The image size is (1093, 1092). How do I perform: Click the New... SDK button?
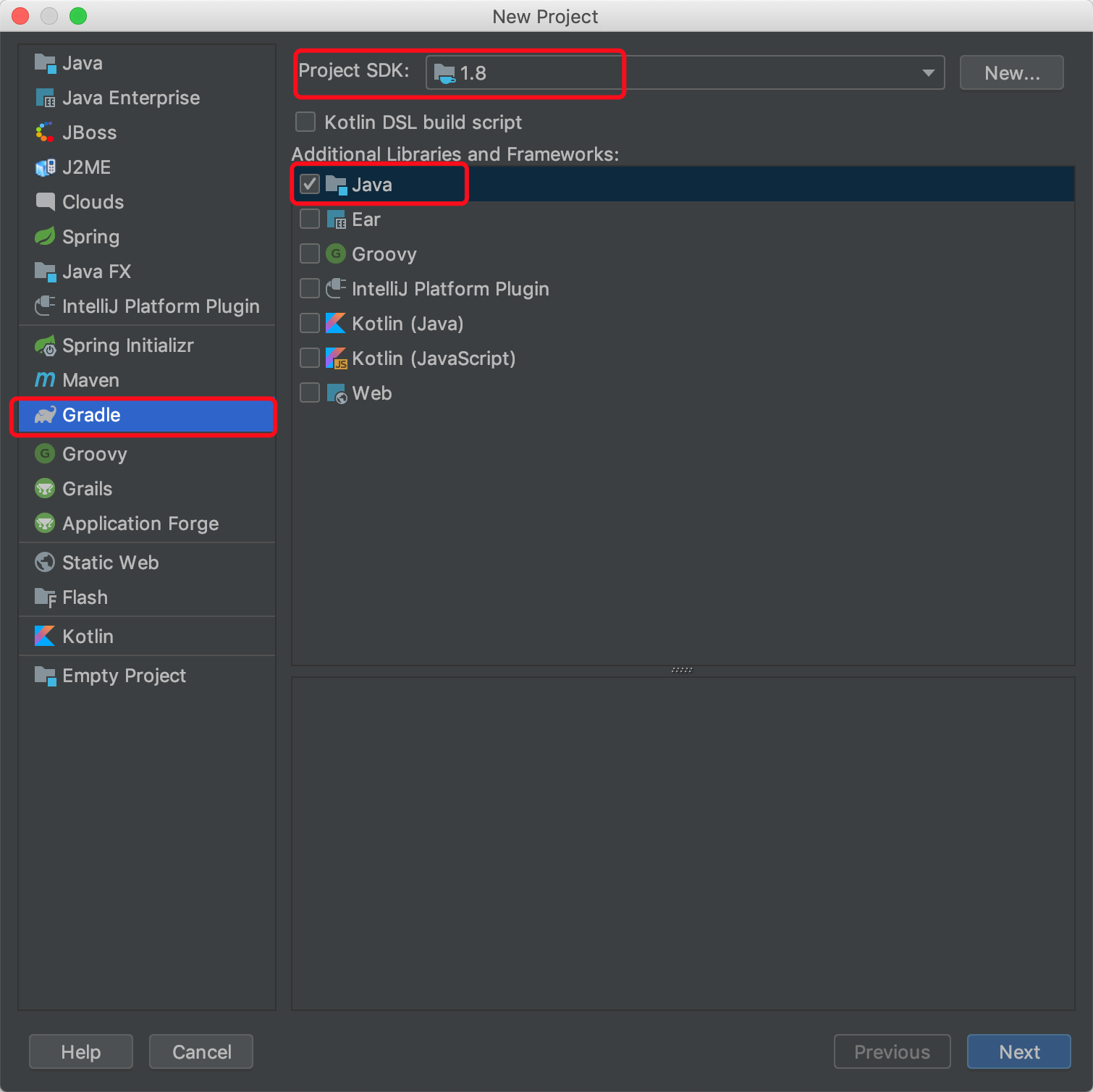point(1011,72)
